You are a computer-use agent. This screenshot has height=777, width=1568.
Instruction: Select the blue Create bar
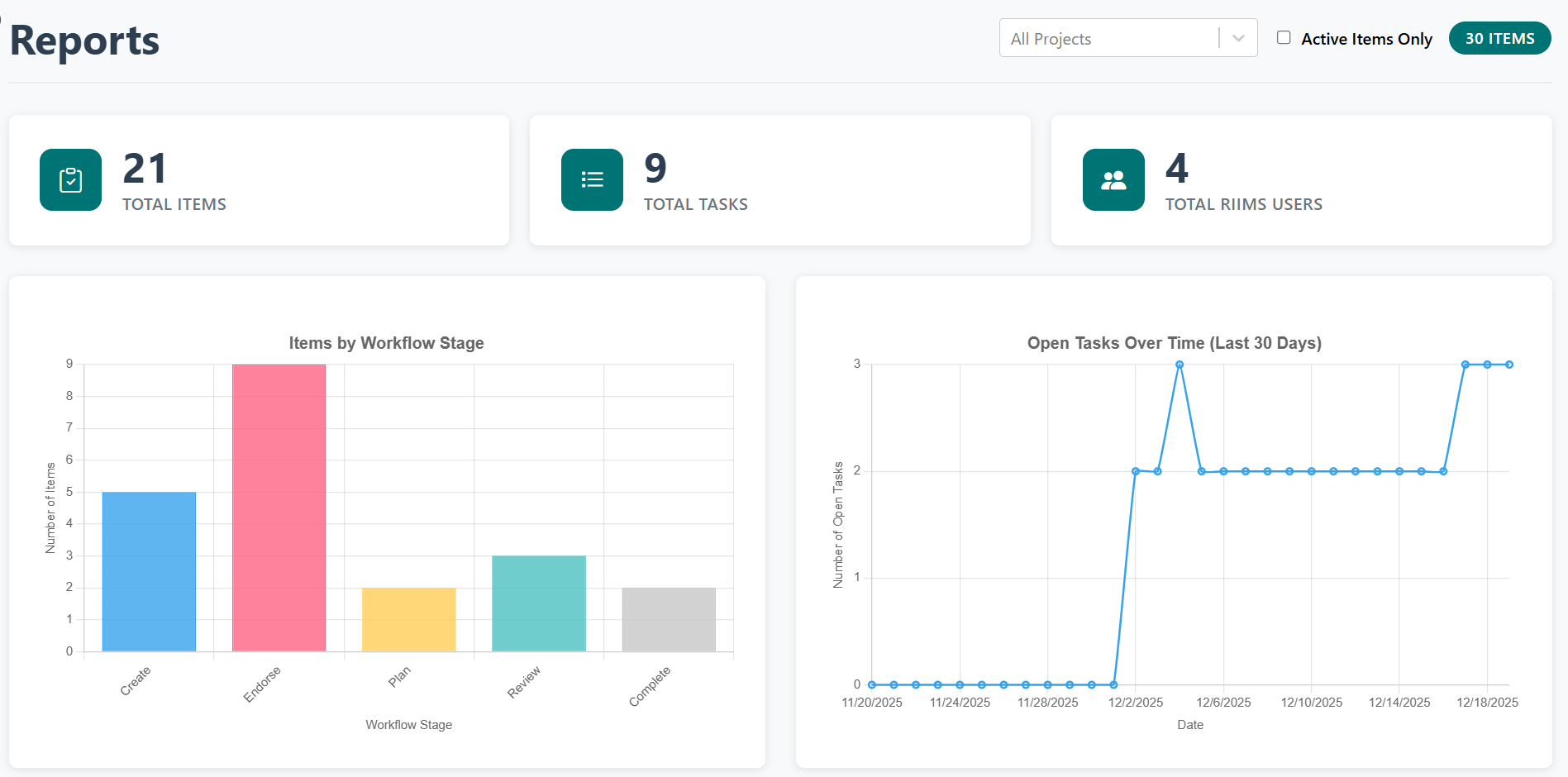[149, 571]
